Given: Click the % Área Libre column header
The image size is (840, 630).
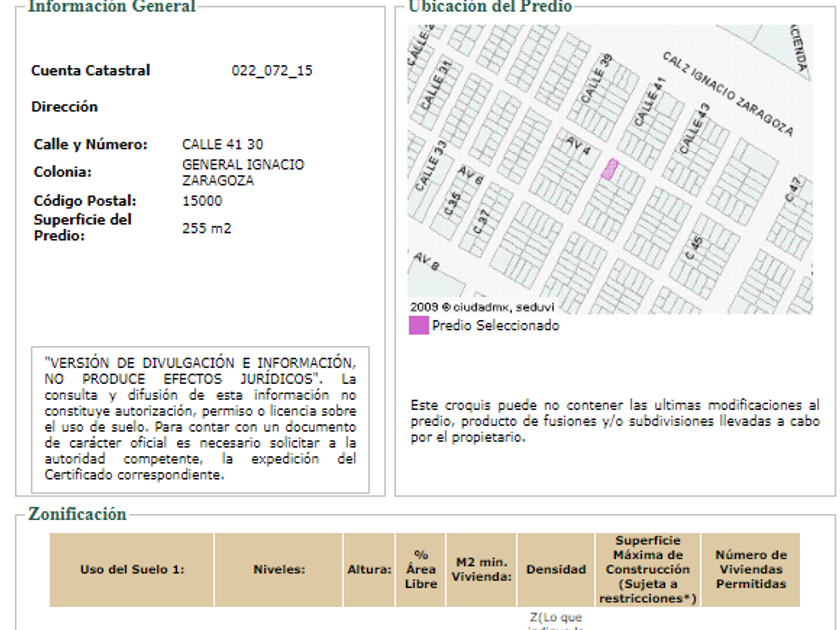Looking at the screenshot, I should pyautogui.click(x=421, y=569).
